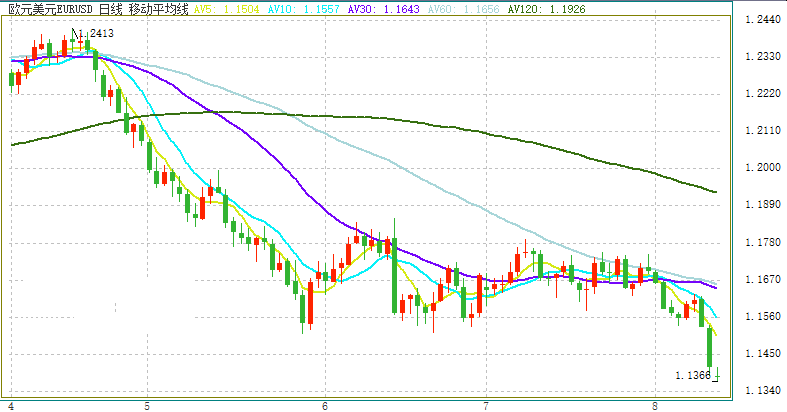Select month 5 on the time axis
Image resolution: width=787 pixels, height=412 pixels.
(x=147, y=406)
